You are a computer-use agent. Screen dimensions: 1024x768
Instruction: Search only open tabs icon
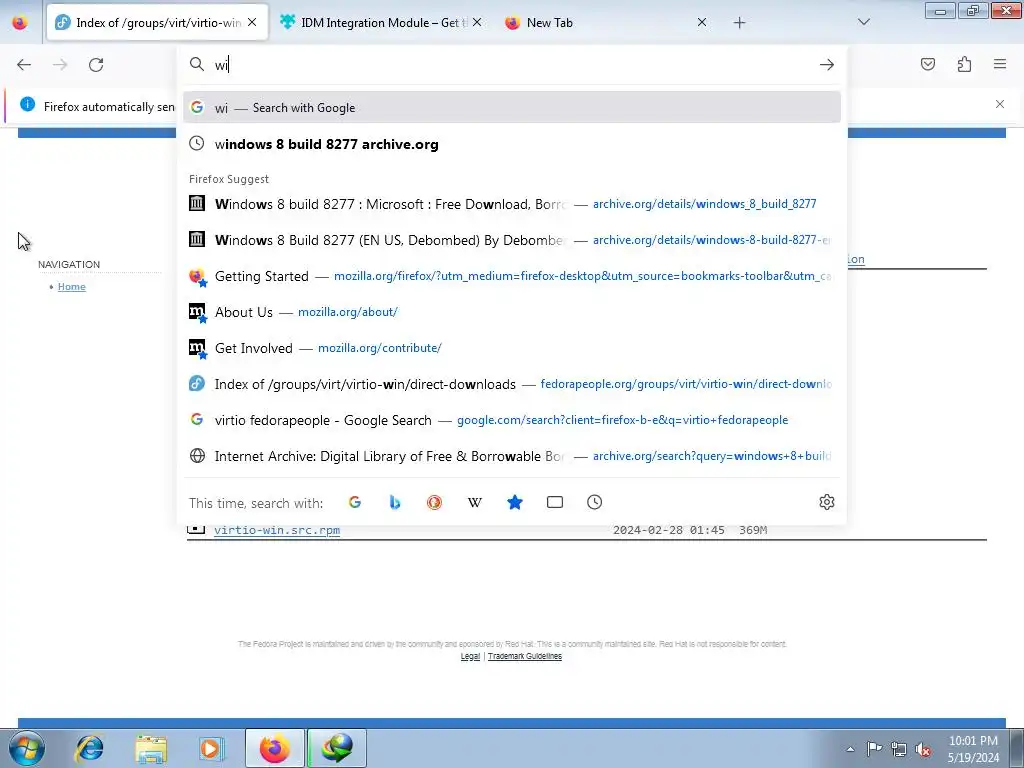[x=554, y=502]
